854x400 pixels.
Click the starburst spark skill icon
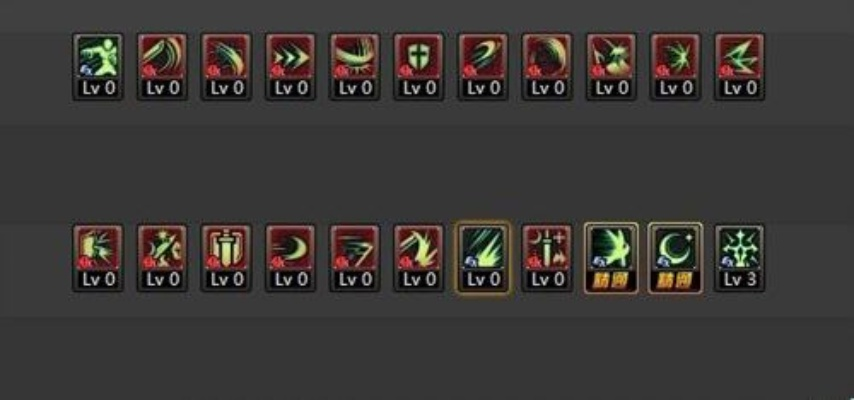click(x=675, y=66)
